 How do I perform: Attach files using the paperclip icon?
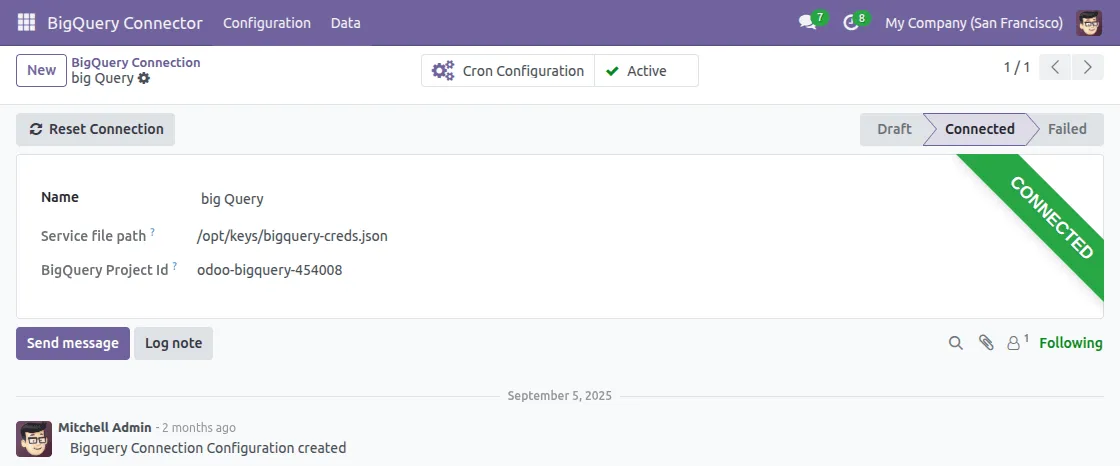(986, 343)
